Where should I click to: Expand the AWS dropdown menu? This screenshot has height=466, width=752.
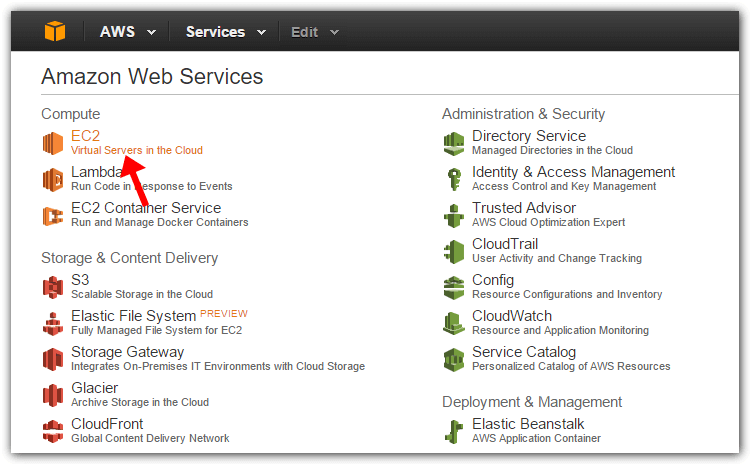click(128, 32)
